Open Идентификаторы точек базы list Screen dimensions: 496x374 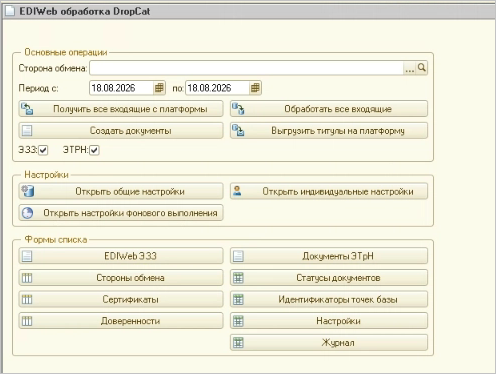point(329,299)
